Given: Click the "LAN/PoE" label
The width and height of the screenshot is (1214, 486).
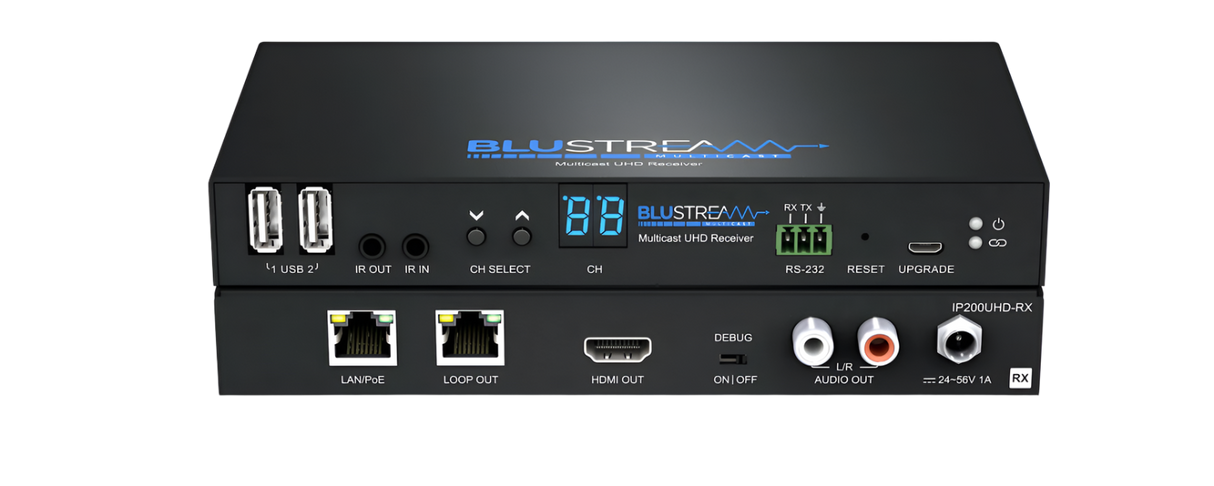Looking at the screenshot, I should click(361, 380).
